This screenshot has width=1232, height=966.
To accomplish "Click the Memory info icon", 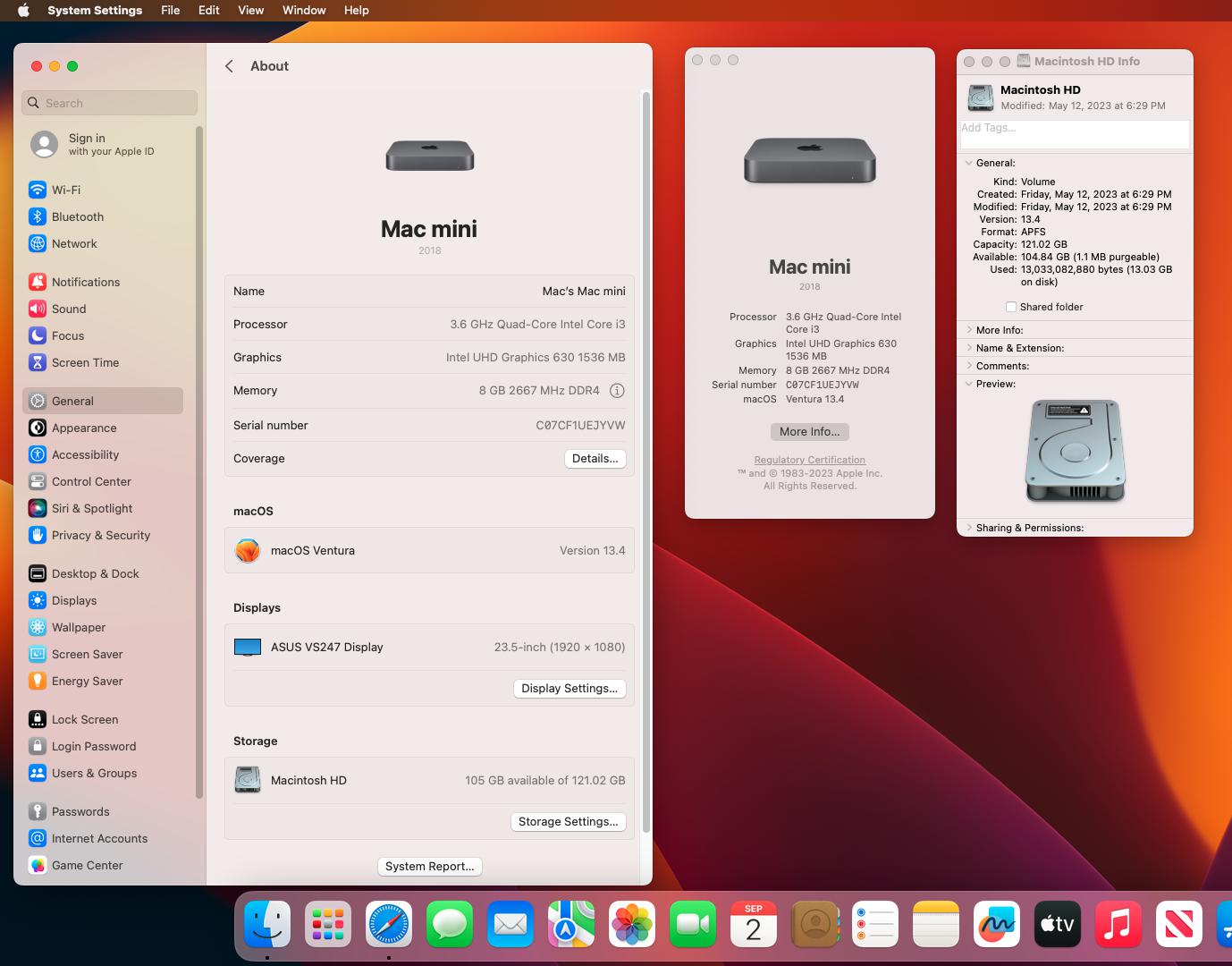I will pyautogui.click(x=617, y=391).
